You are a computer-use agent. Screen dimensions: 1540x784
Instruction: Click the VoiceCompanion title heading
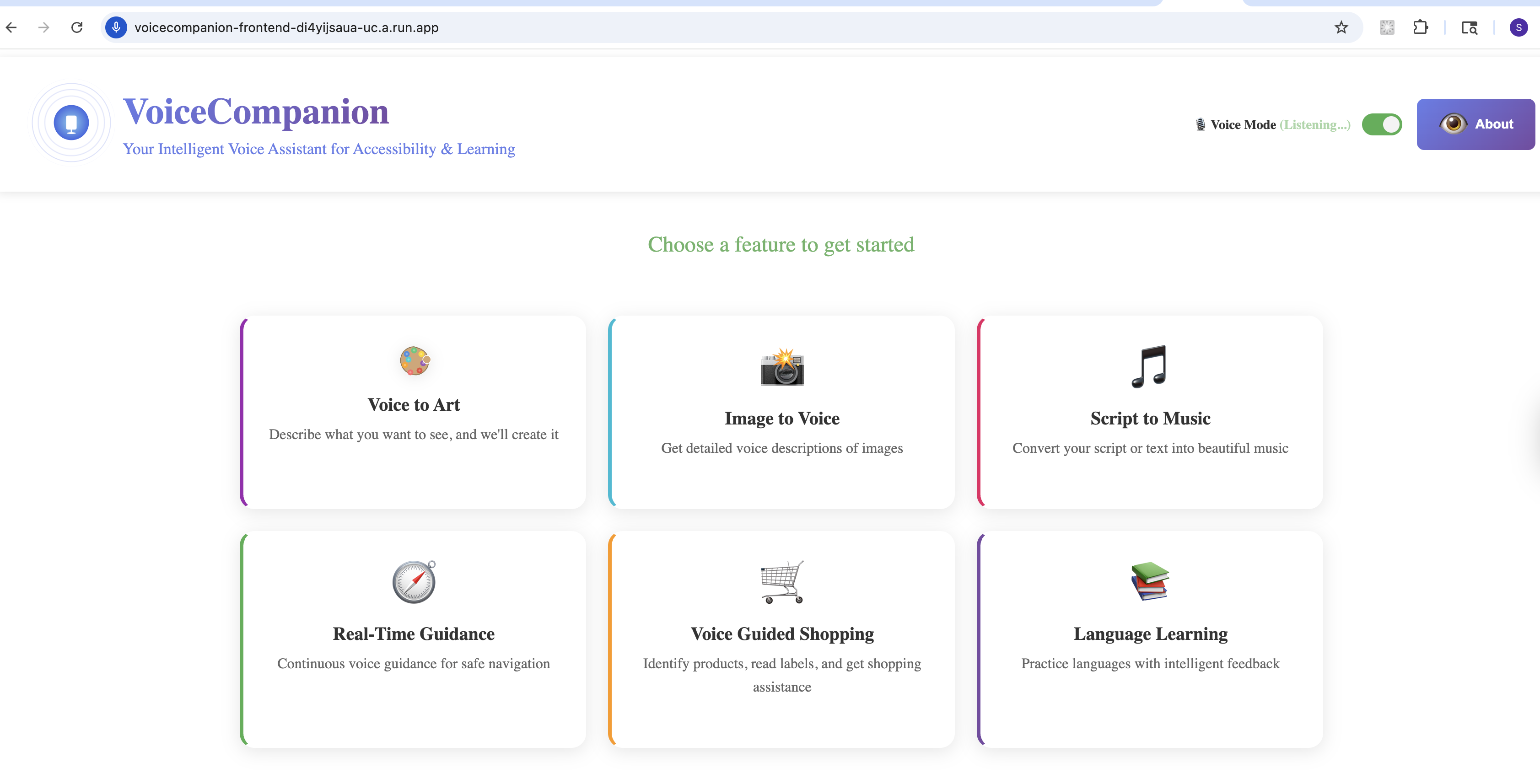point(256,112)
